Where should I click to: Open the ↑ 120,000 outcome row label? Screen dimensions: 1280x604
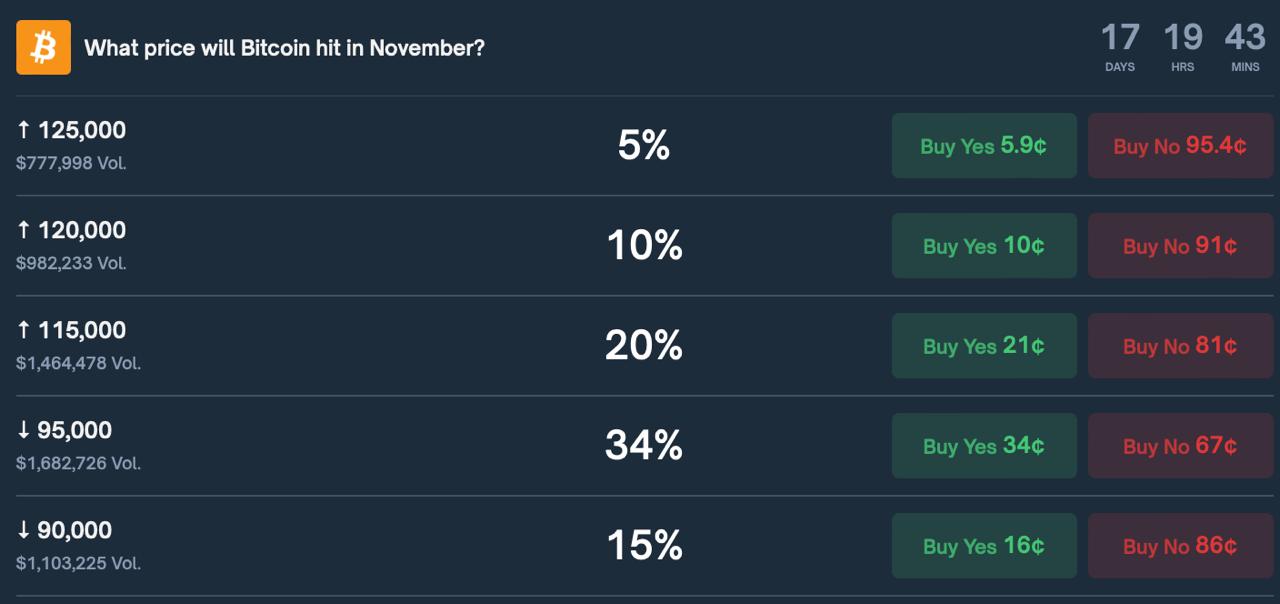72,230
